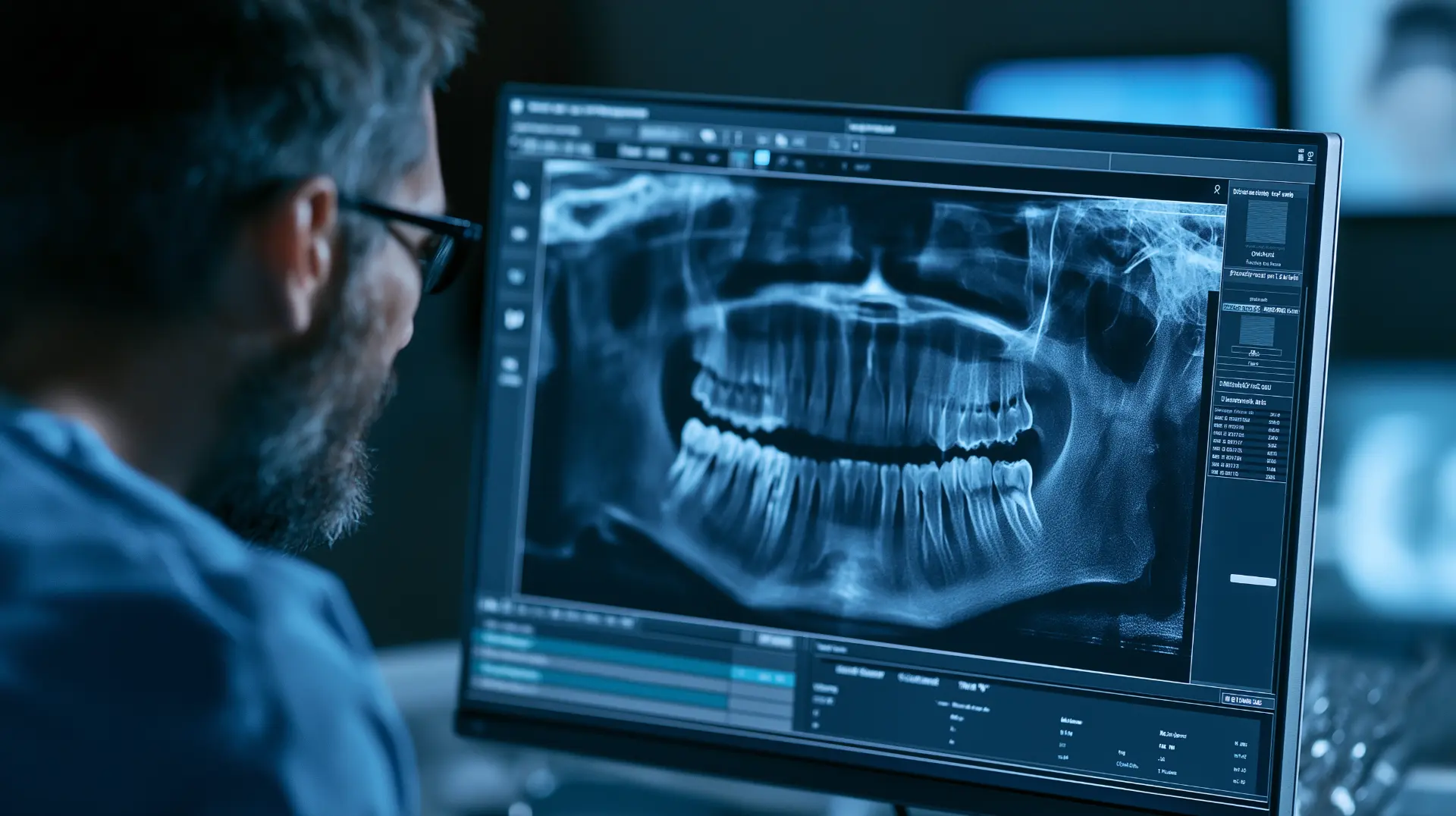Switch to the third tab in the bottom-right panel

coord(974,686)
